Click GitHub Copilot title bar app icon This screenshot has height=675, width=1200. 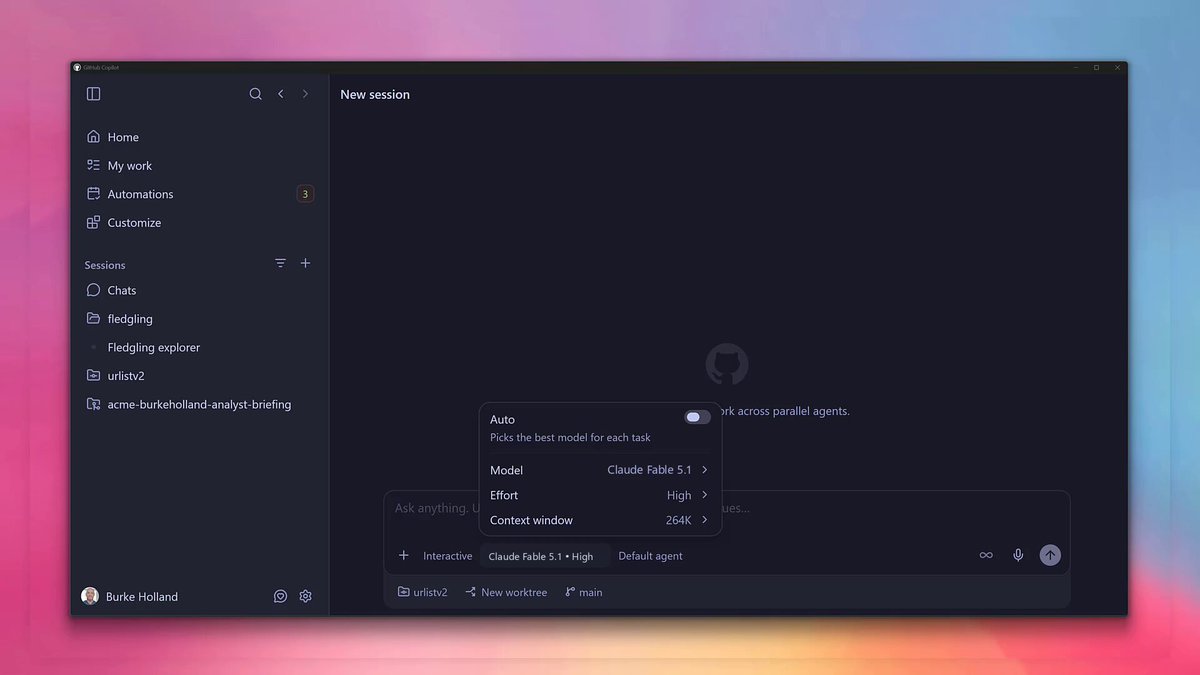point(77,67)
